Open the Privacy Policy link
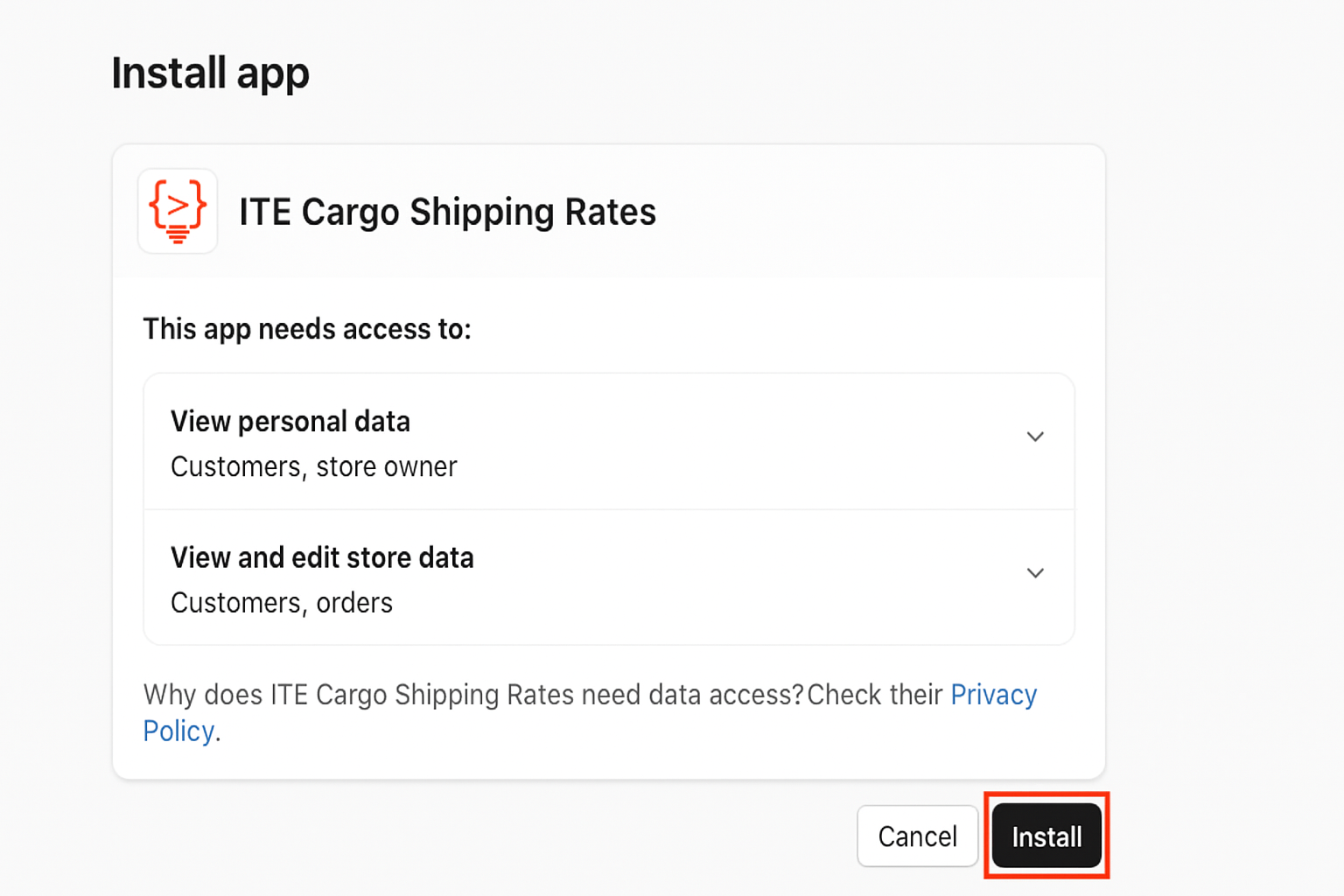1344x896 pixels. coord(994,695)
